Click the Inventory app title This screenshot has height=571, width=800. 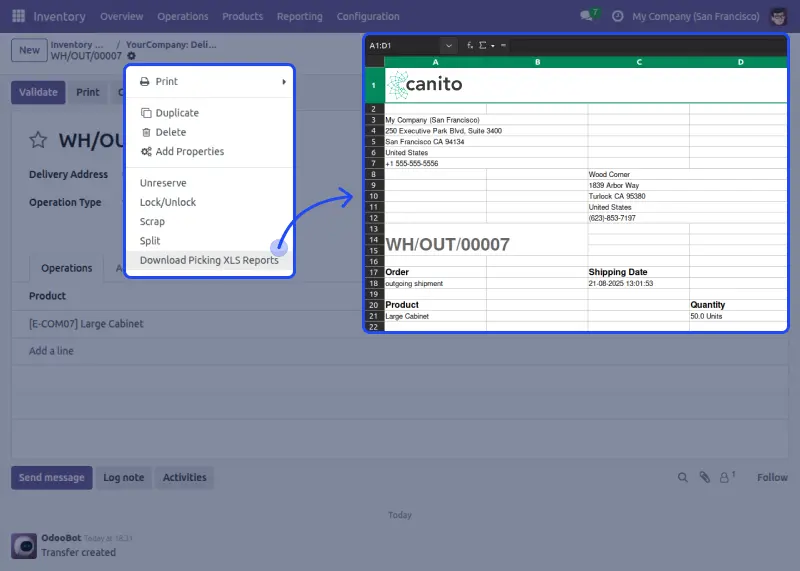59,16
